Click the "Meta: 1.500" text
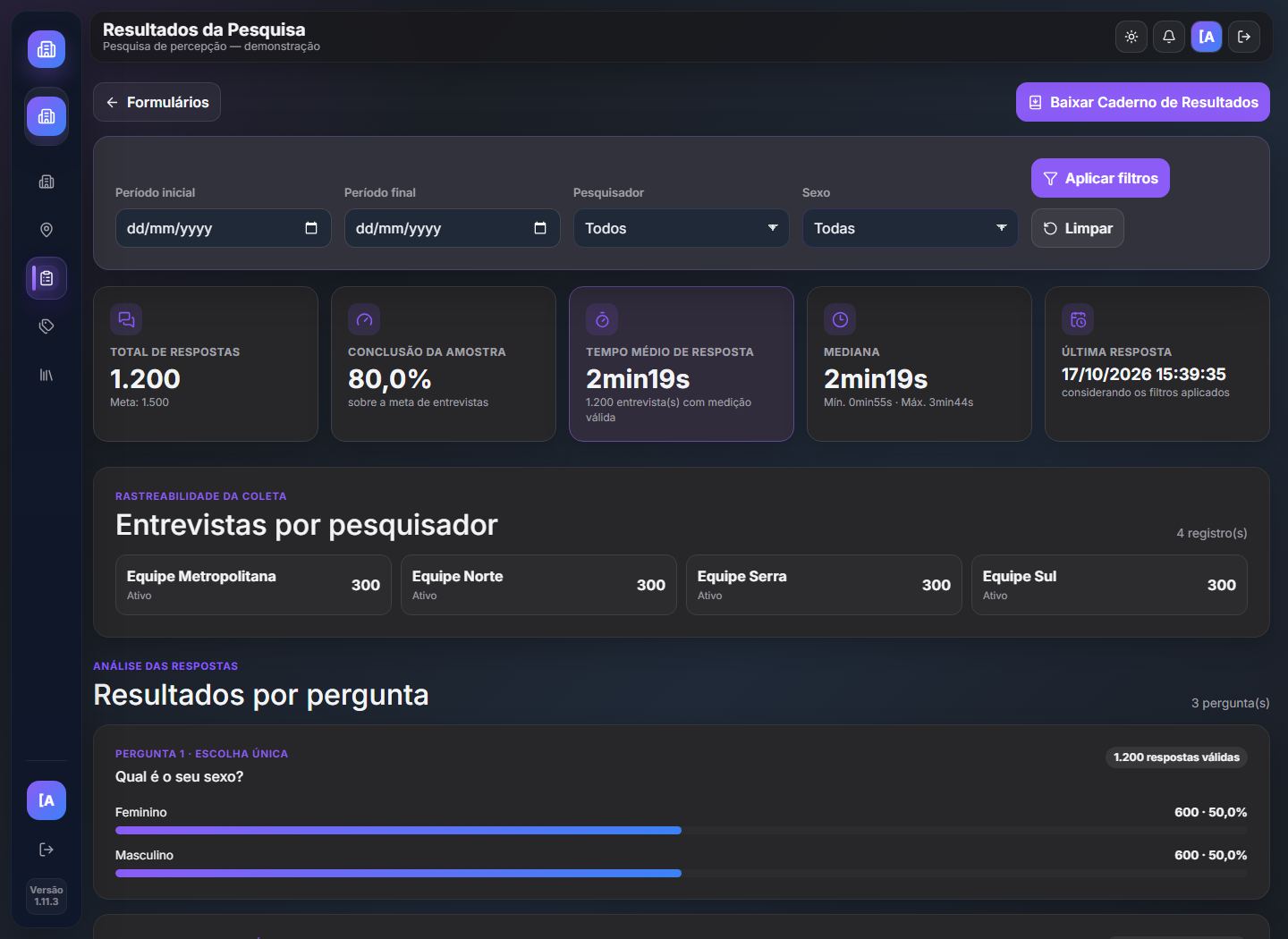The height and width of the screenshot is (939, 1288). point(140,402)
